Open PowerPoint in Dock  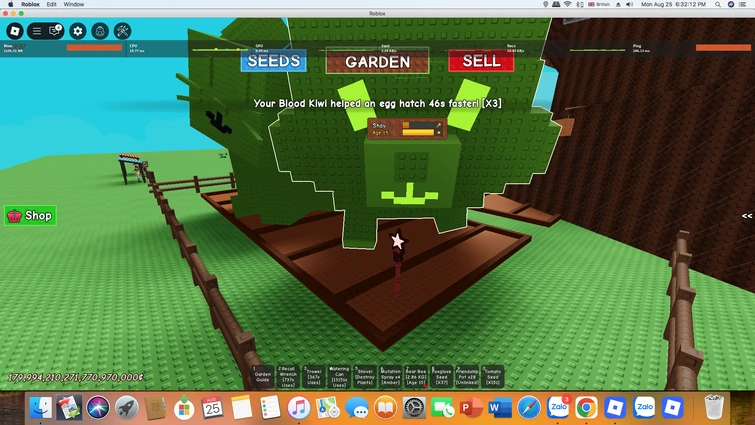[471, 408]
